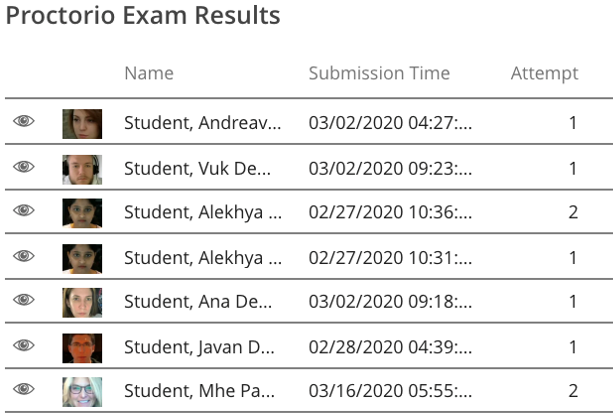Click eye icon for Alekhya's attempt 2 row

pos(24,211)
